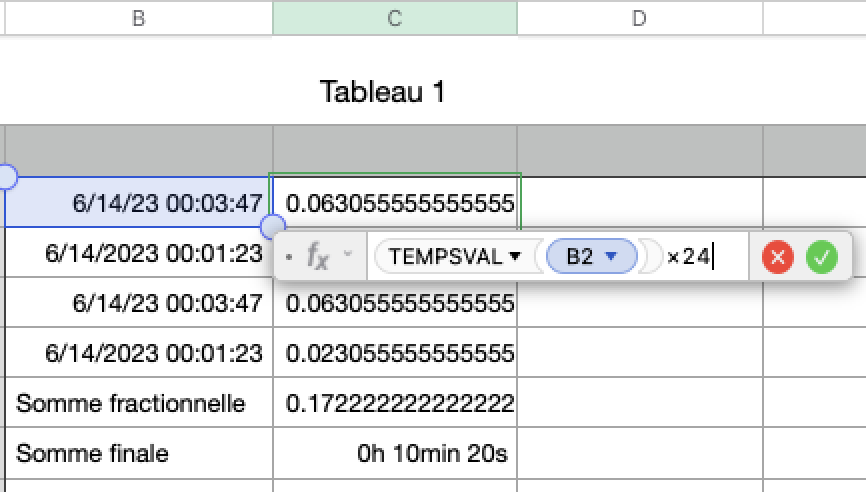866x492 pixels.
Task: Open the TEMPSVAL function token dropdown arrow
Action: coord(515,257)
